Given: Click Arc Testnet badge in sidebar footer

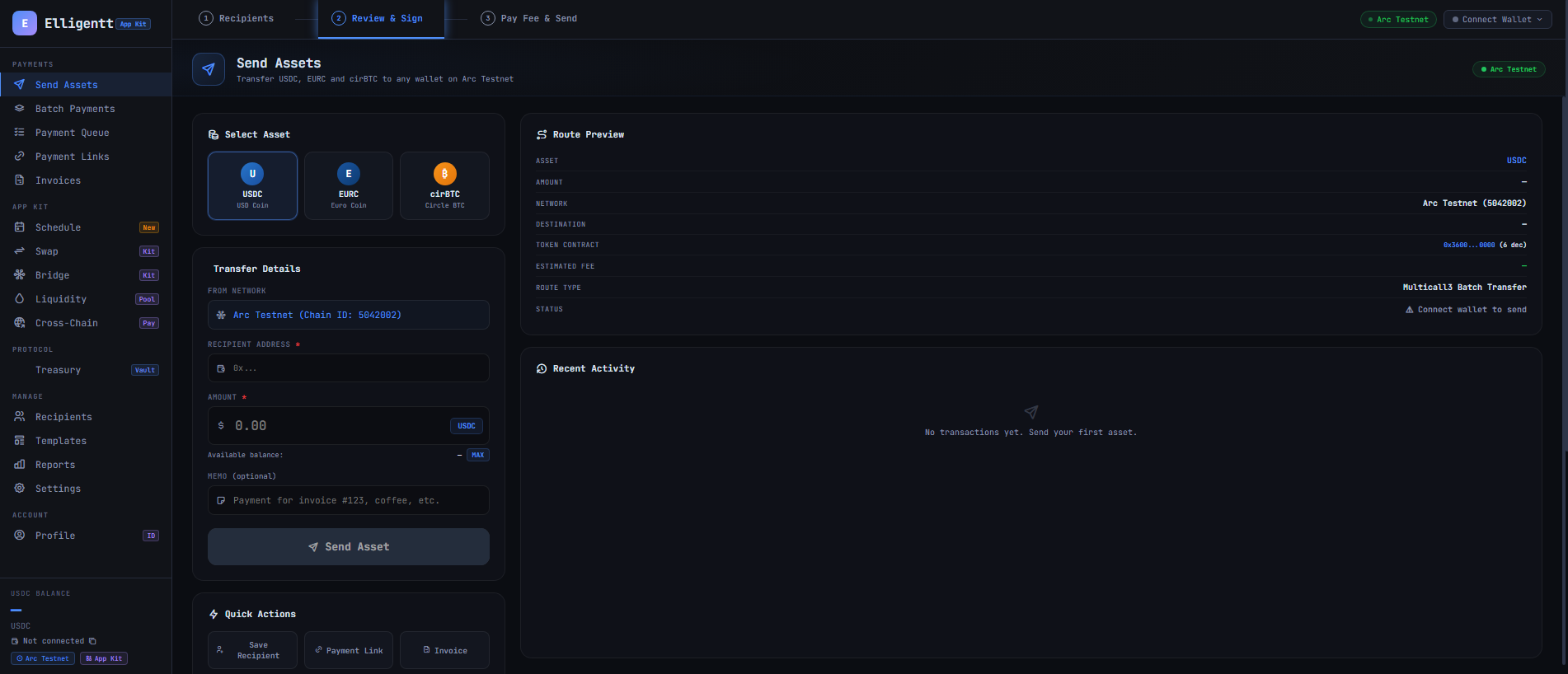Looking at the screenshot, I should [x=43, y=658].
